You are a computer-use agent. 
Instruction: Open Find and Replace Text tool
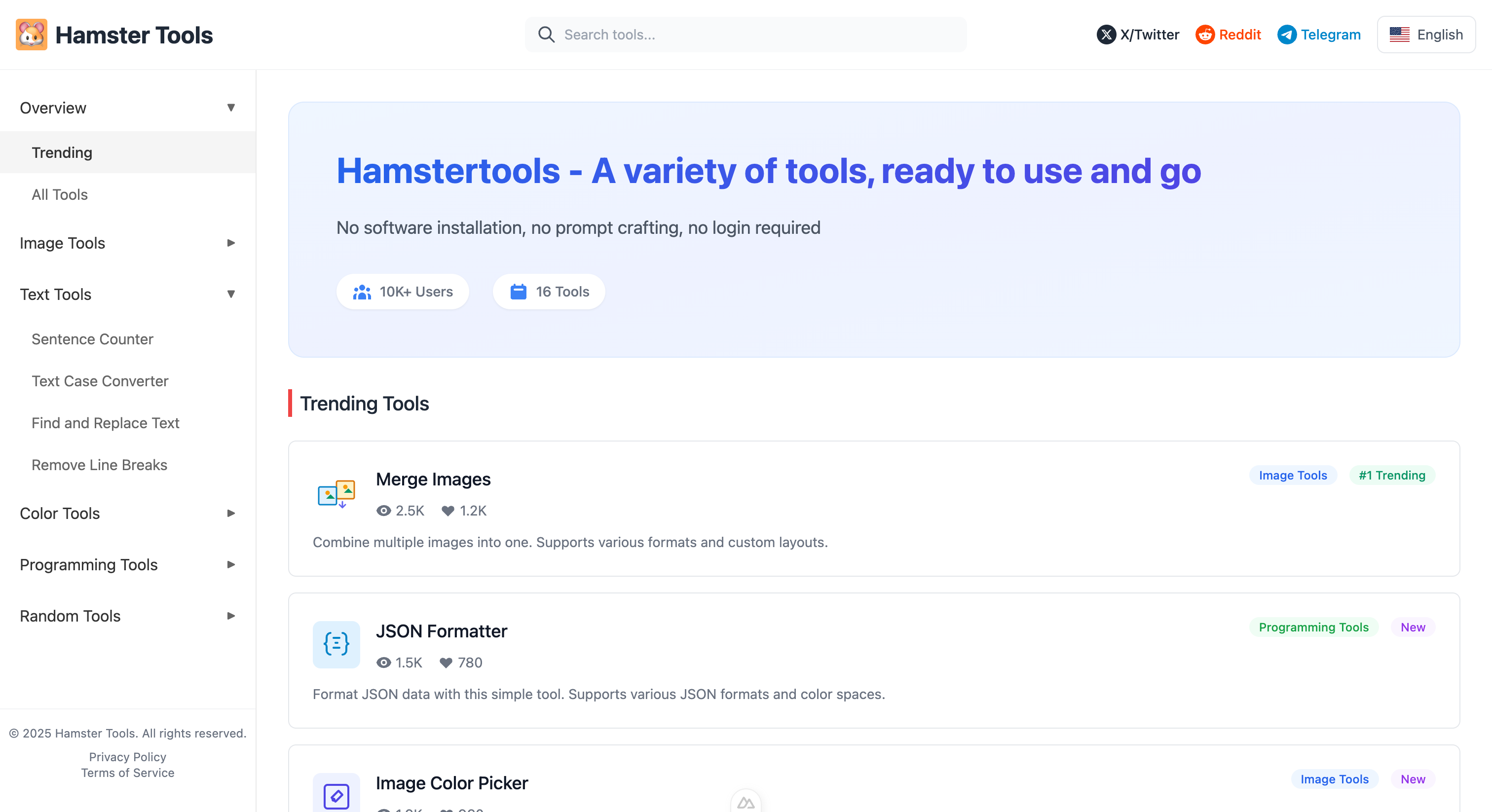tap(127, 423)
